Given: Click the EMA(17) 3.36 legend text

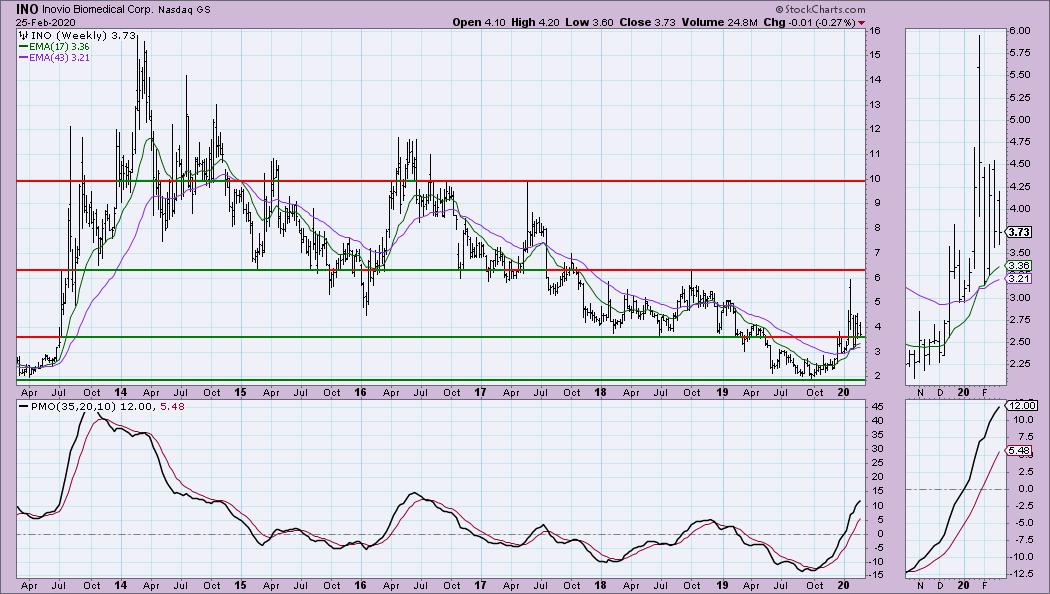Looking at the screenshot, I should pyautogui.click(x=59, y=47).
